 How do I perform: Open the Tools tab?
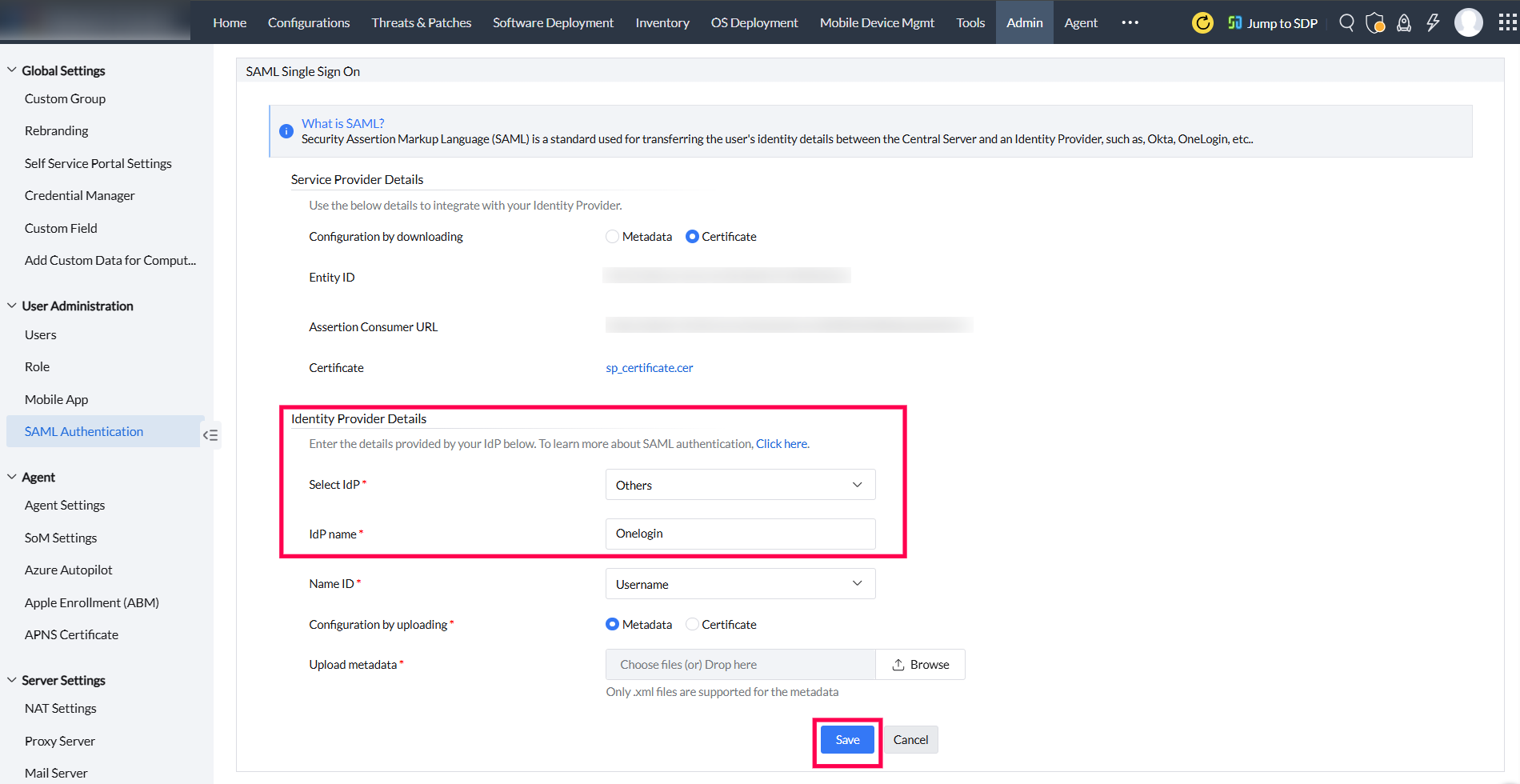point(970,22)
